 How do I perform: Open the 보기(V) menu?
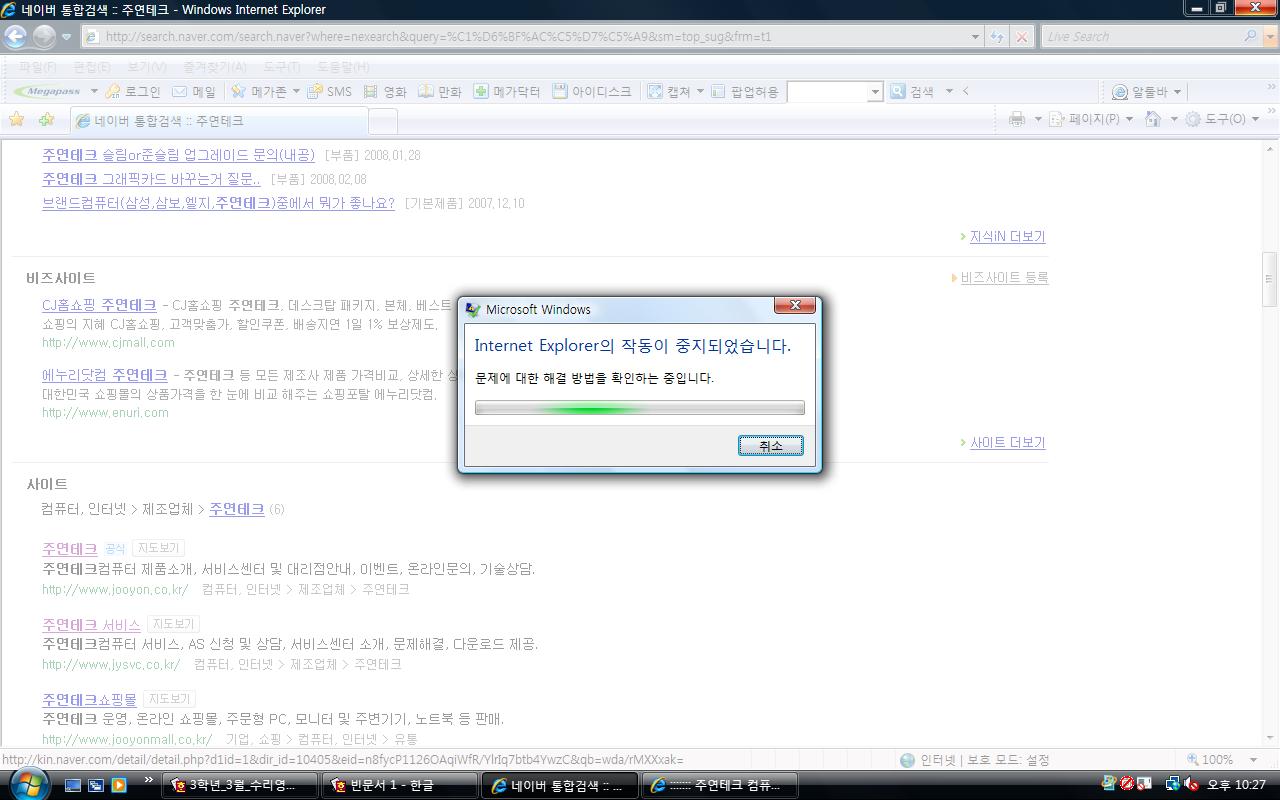pyautogui.click(x=147, y=67)
